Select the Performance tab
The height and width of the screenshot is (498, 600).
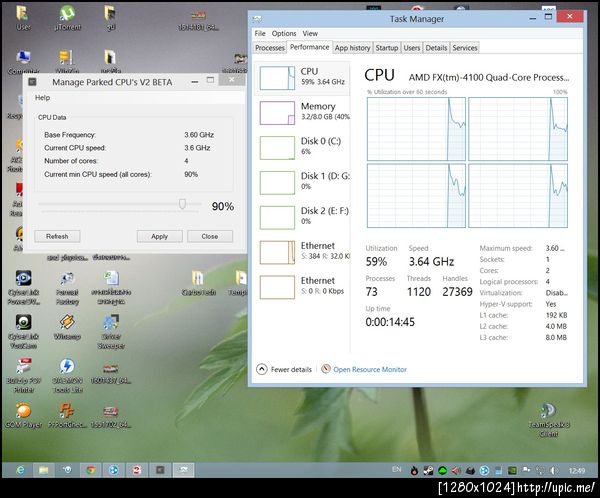point(310,47)
